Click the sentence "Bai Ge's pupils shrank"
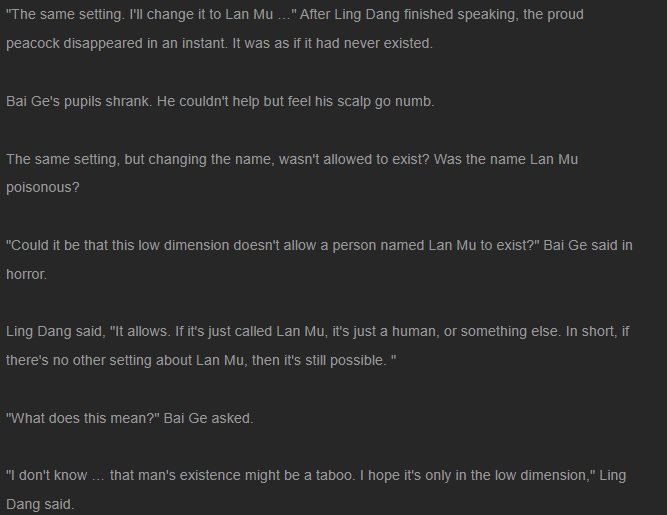The width and height of the screenshot is (667, 515). tap(79, 101)
